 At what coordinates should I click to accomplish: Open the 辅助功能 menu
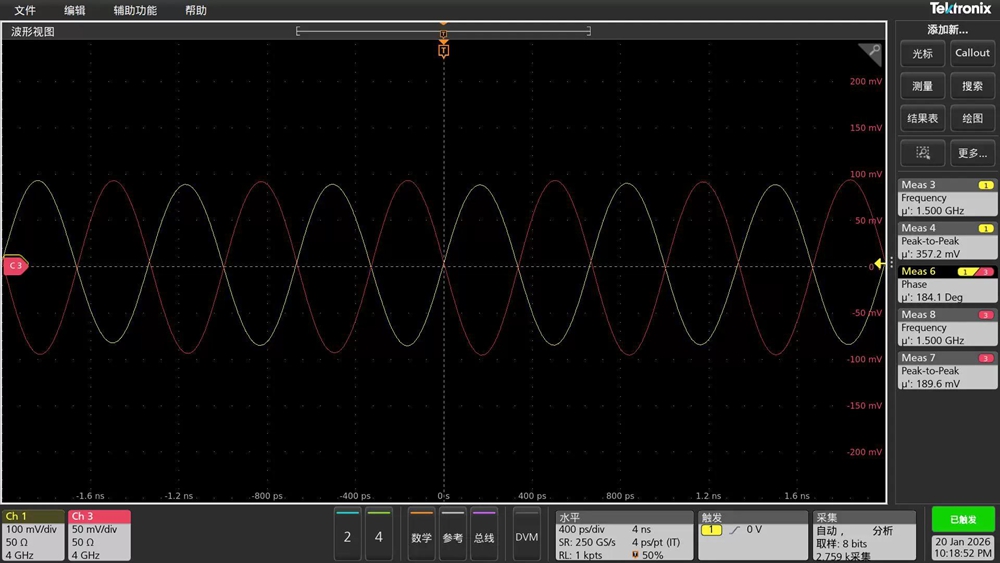[x=134, y=10]
